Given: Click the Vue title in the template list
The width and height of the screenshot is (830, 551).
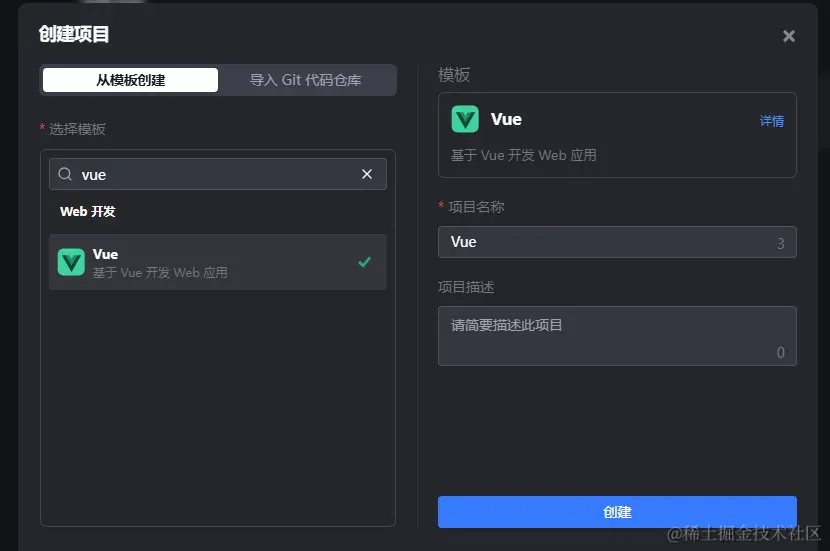Looking at the screenshot, I should (x=105, y=254).
